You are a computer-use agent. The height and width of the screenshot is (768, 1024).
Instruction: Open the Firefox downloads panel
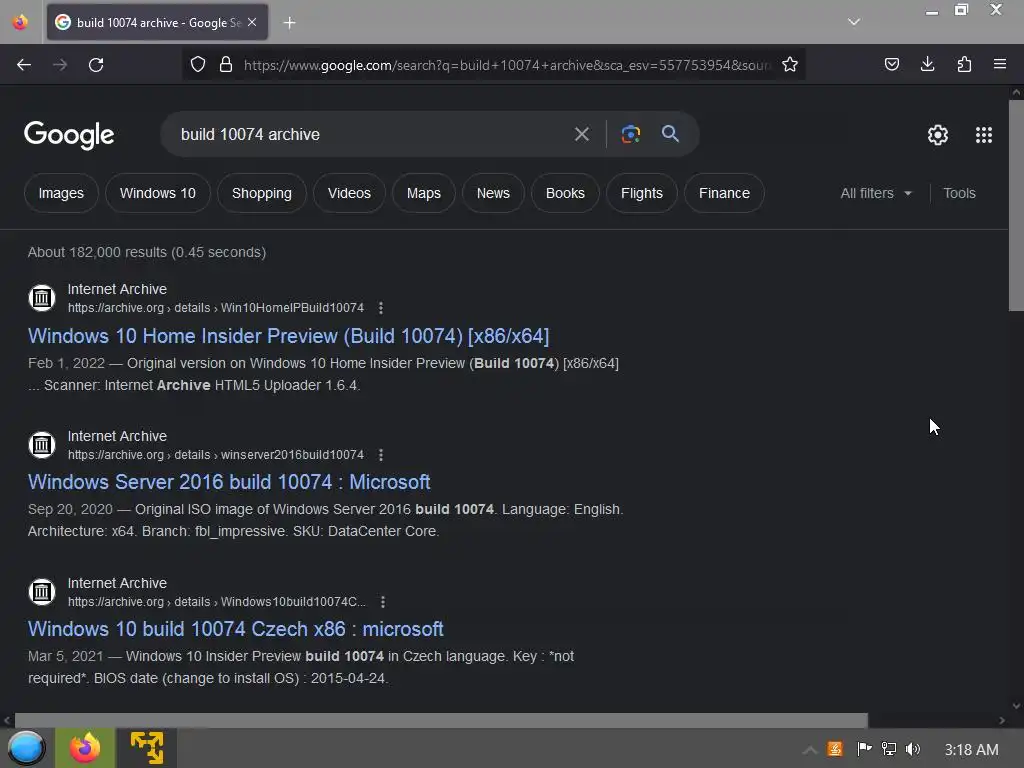(x=927, y=65)
